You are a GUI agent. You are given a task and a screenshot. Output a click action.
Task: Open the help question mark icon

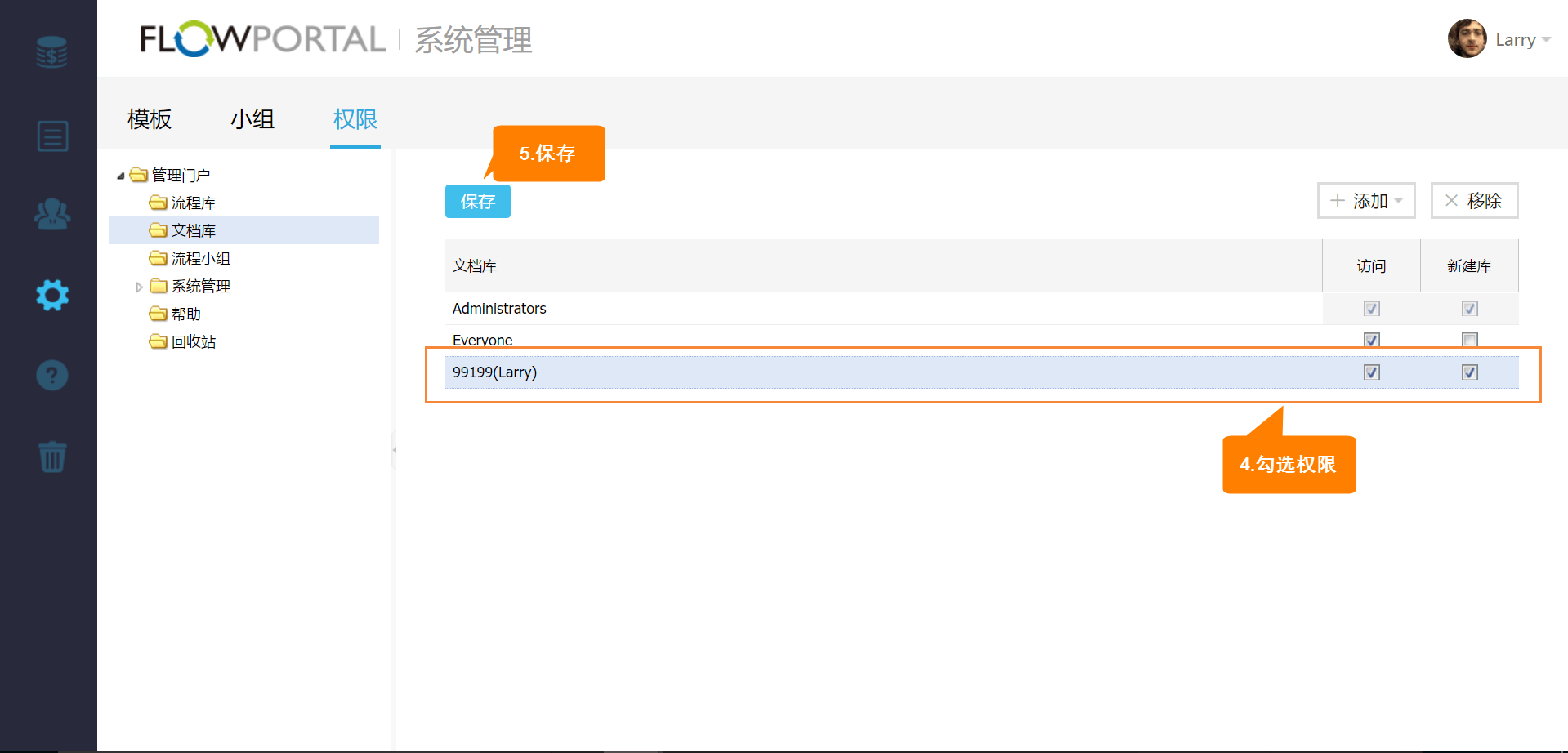click(x=52, y=376)
